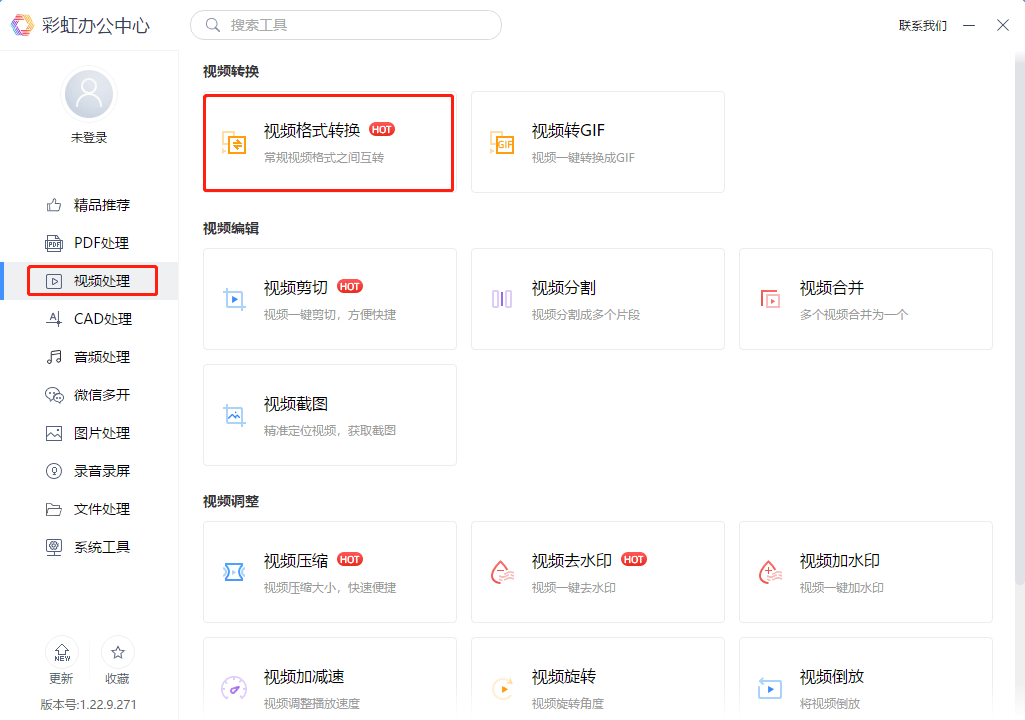Click 未登录 to log in

(89, 137)
